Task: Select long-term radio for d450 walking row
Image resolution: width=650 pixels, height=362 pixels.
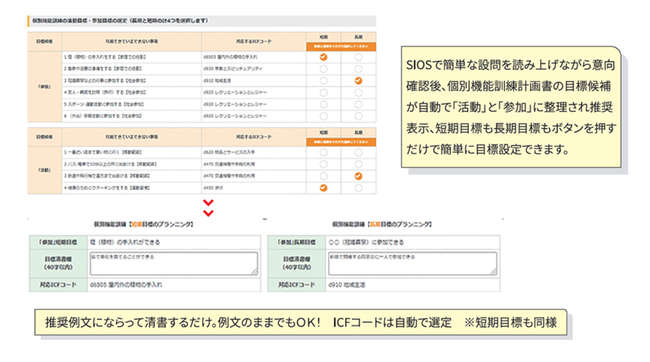Action: point(358,188)
